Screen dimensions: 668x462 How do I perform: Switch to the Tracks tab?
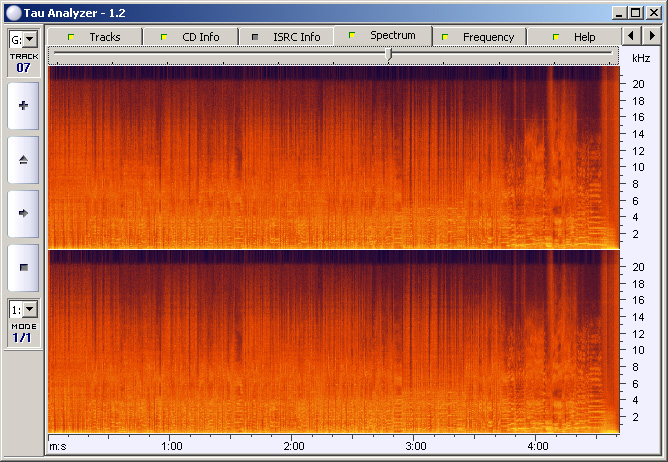coord(95,37)
